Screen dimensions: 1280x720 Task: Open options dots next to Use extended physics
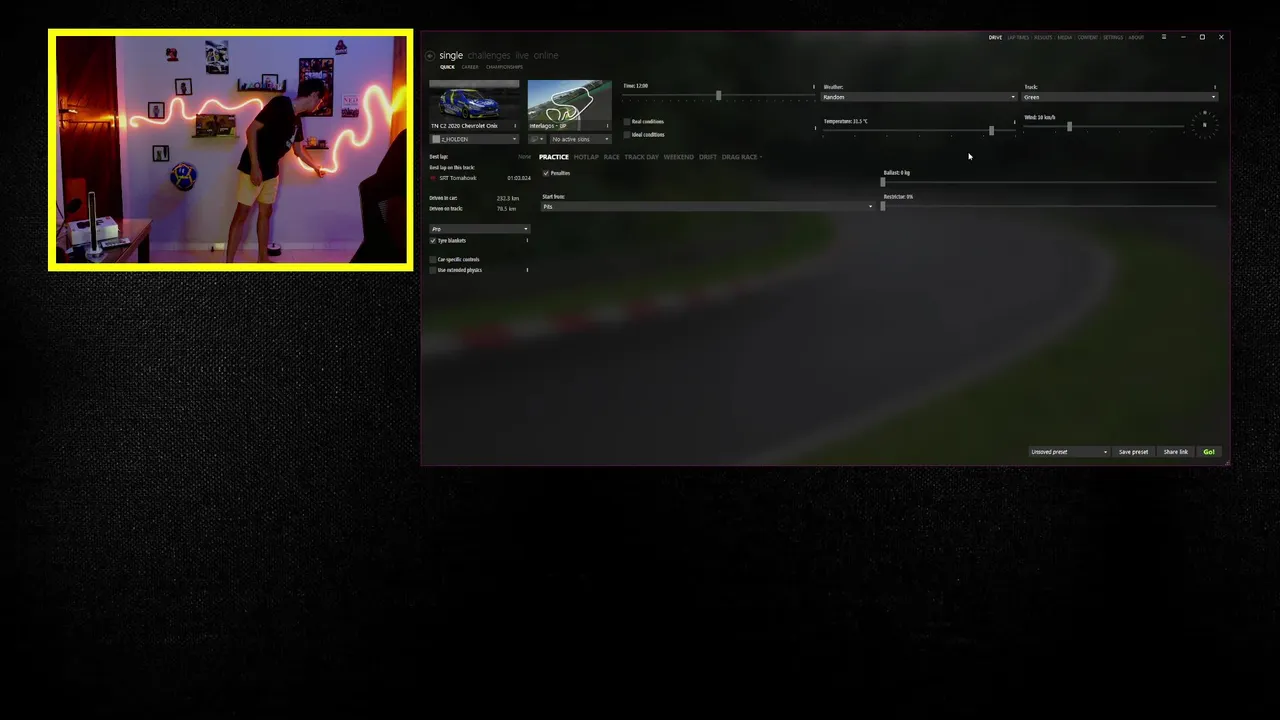pyautogui.click(x=527, y=270)
